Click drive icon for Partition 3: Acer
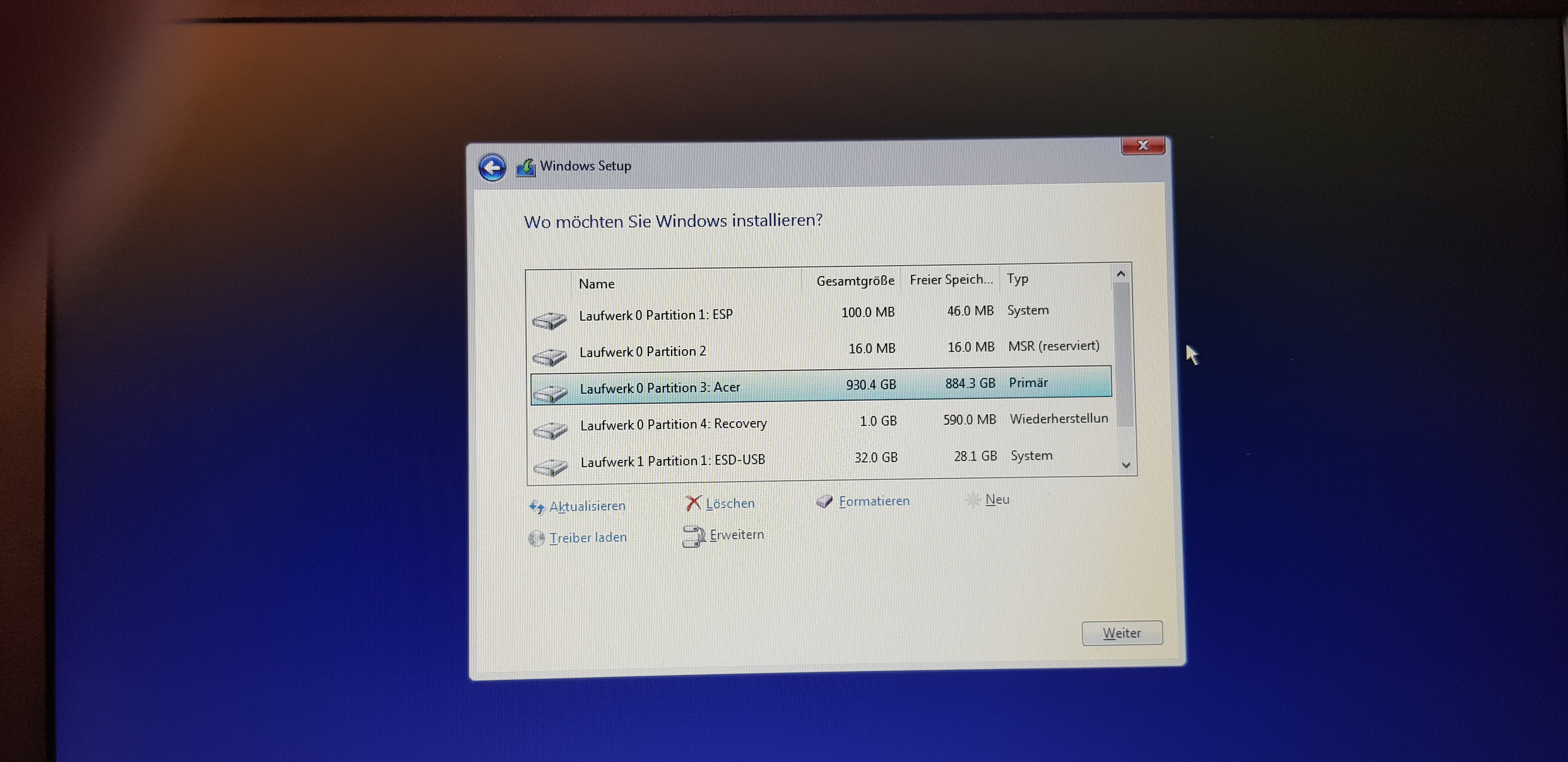This screenshot has height=762, width=1568. click(x=550, y=393)
